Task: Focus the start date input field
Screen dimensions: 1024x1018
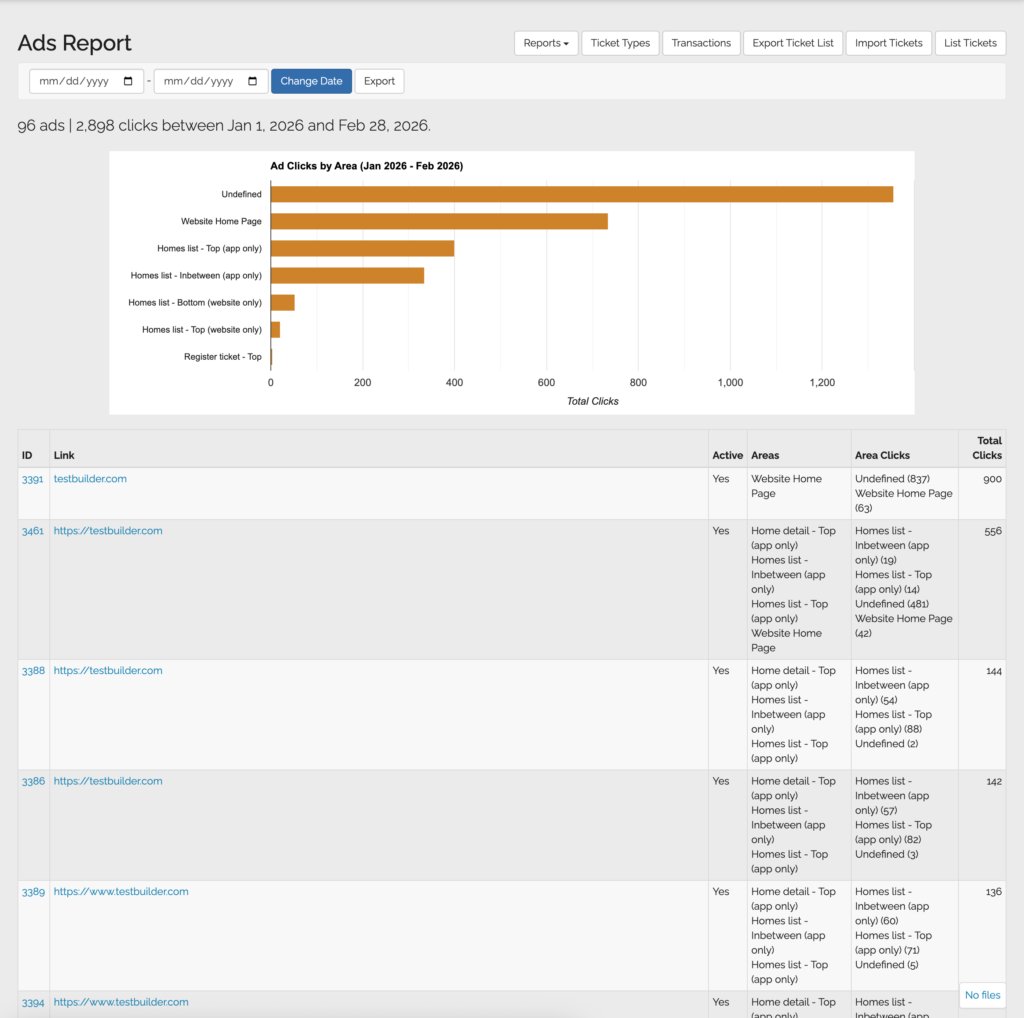Action: point(75,81)
